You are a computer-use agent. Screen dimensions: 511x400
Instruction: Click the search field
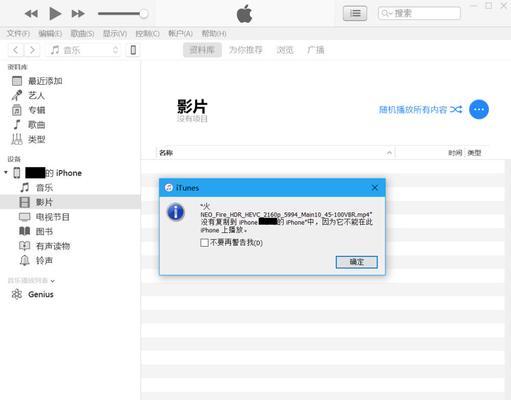(419, 13)
